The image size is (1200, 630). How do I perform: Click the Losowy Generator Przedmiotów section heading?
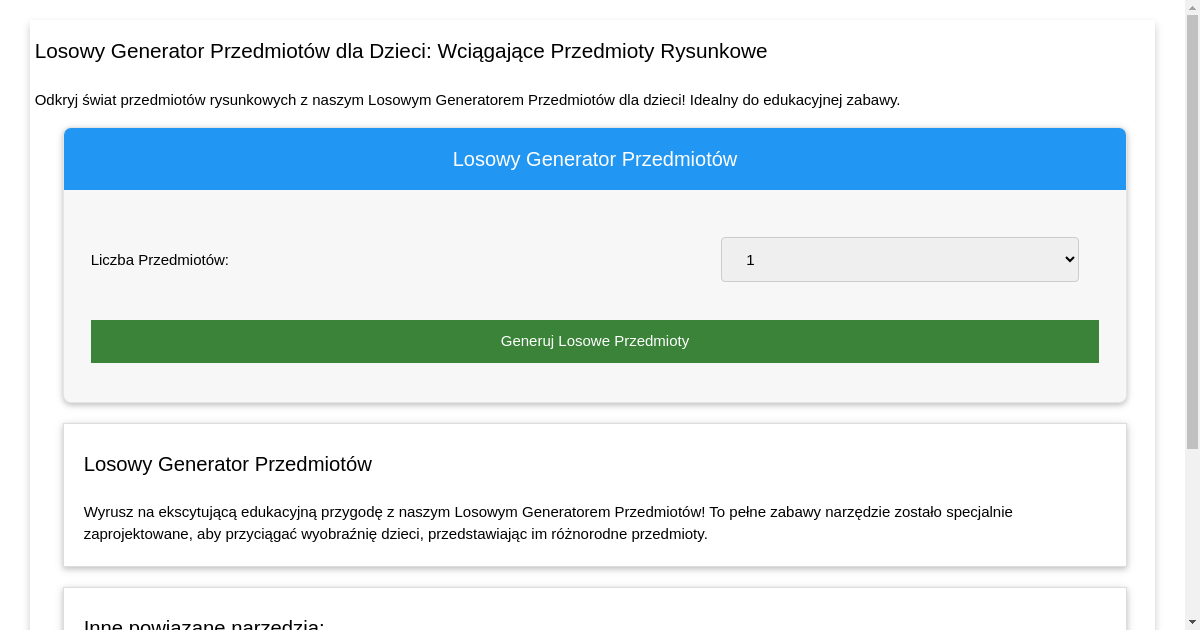(x=228, y=464)
